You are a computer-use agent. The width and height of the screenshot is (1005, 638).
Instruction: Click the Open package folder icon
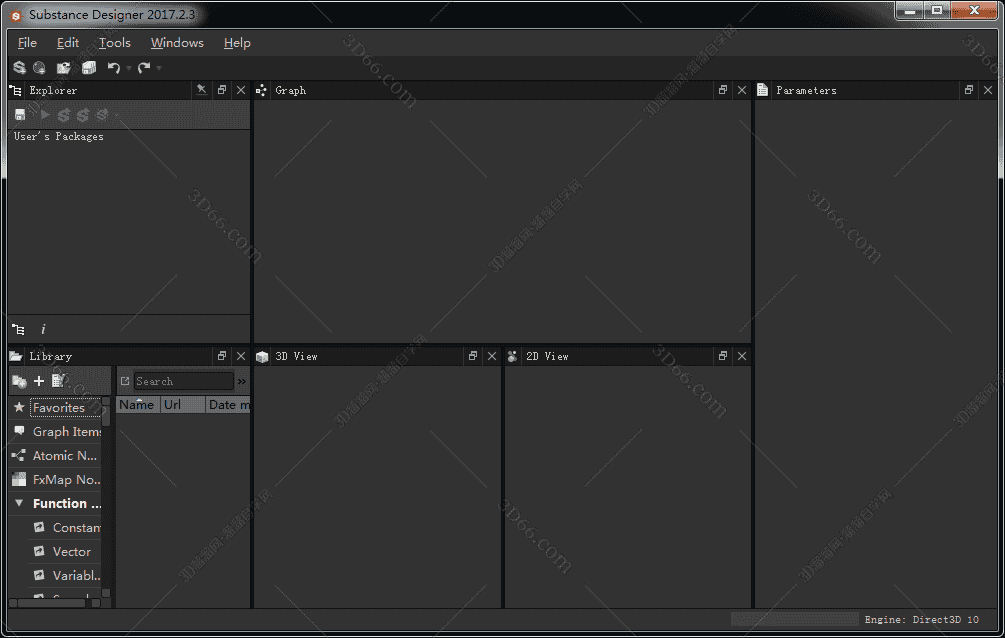[64, 68]
